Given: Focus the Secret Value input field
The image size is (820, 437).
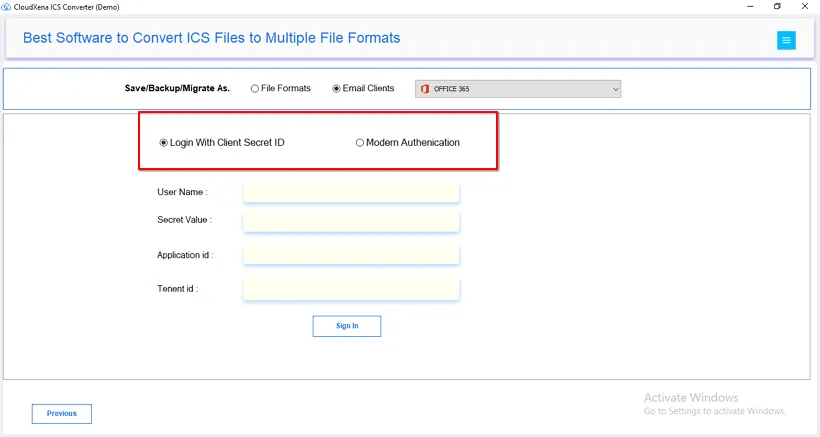Looking at the screenshot, I should (x=351, y=222).
